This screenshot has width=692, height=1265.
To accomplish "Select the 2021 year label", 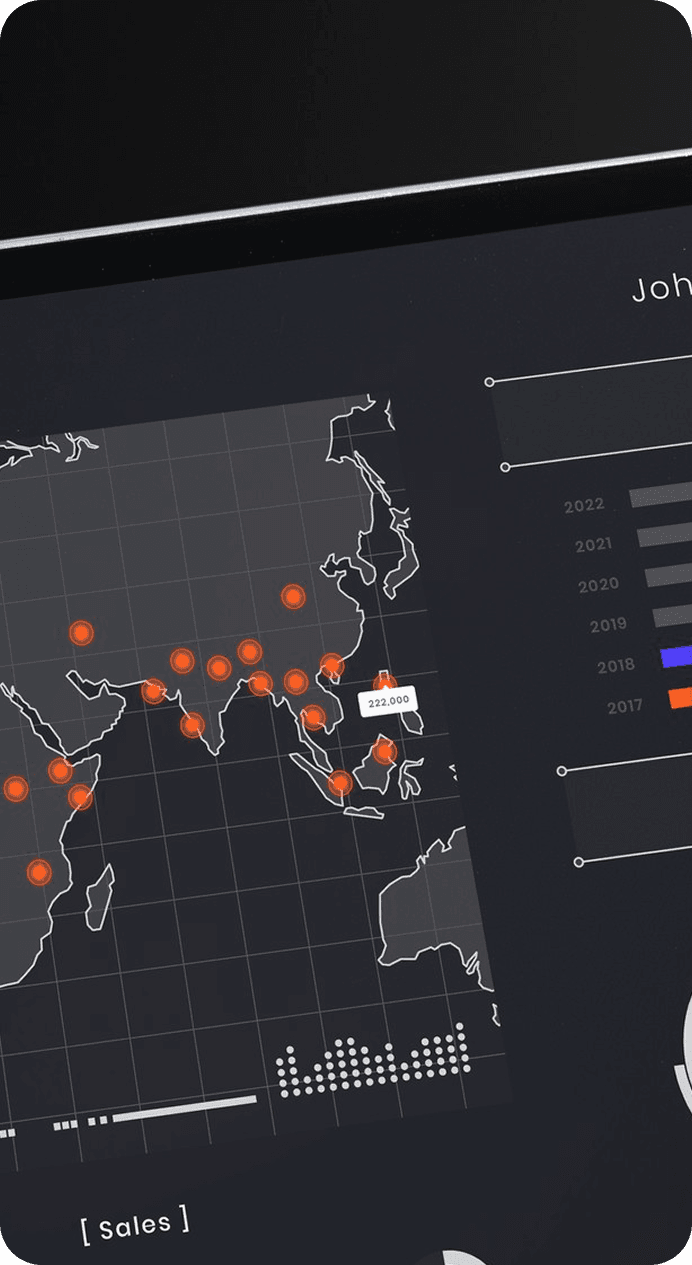I will 593,545.
